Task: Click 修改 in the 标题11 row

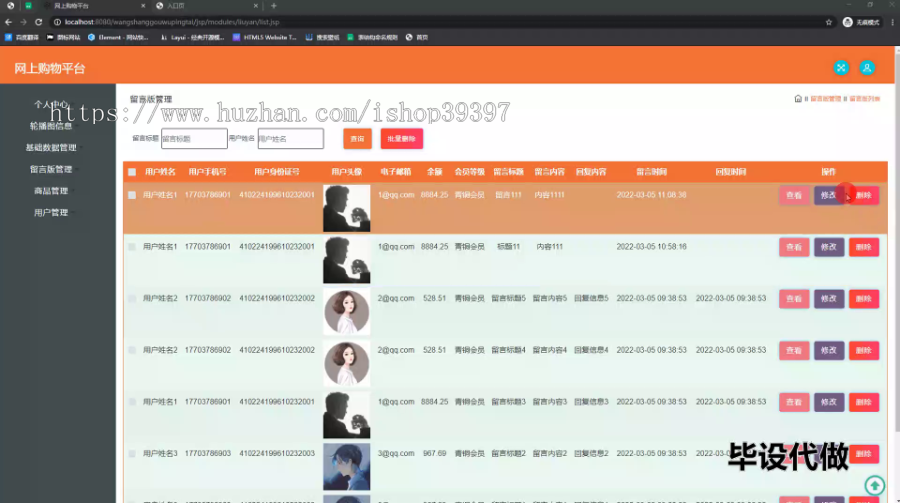Action: point(828,247)
